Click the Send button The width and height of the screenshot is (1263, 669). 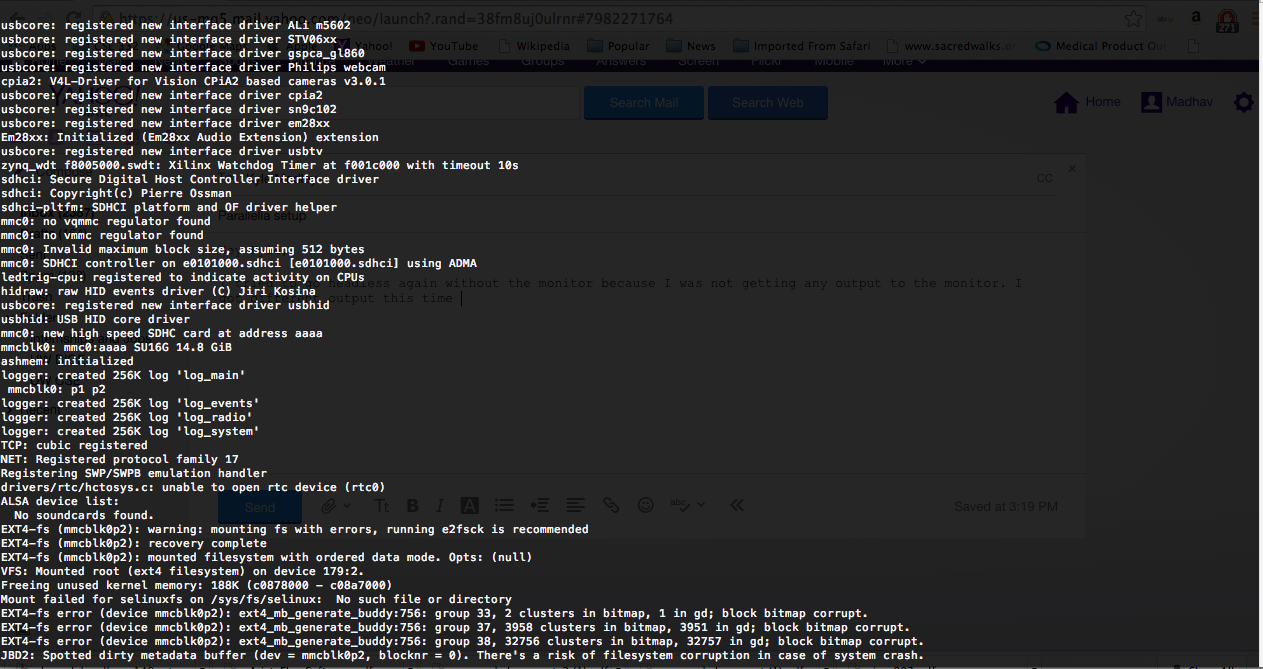point(259,506)
